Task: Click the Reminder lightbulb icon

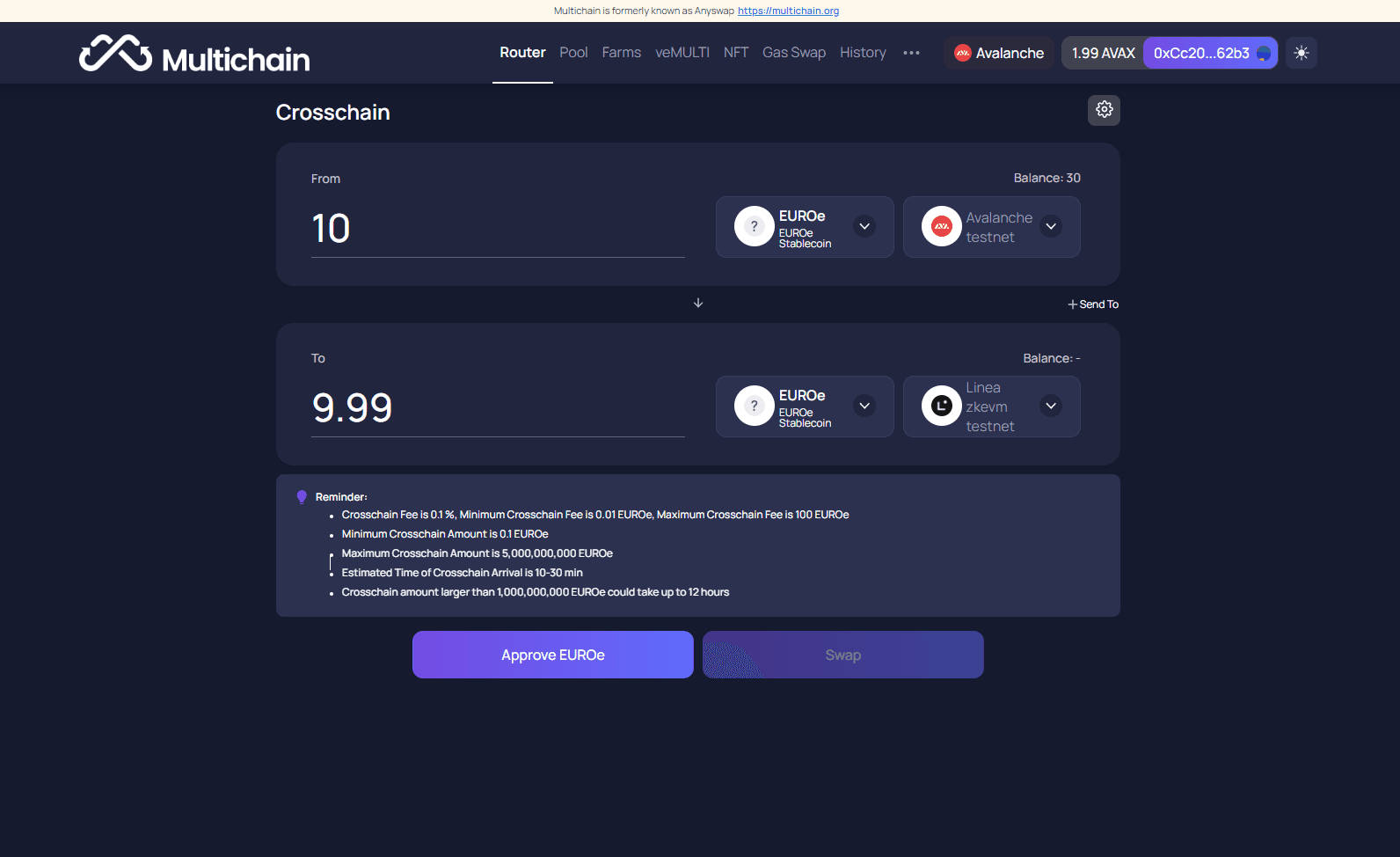Action: click(302, 497)
